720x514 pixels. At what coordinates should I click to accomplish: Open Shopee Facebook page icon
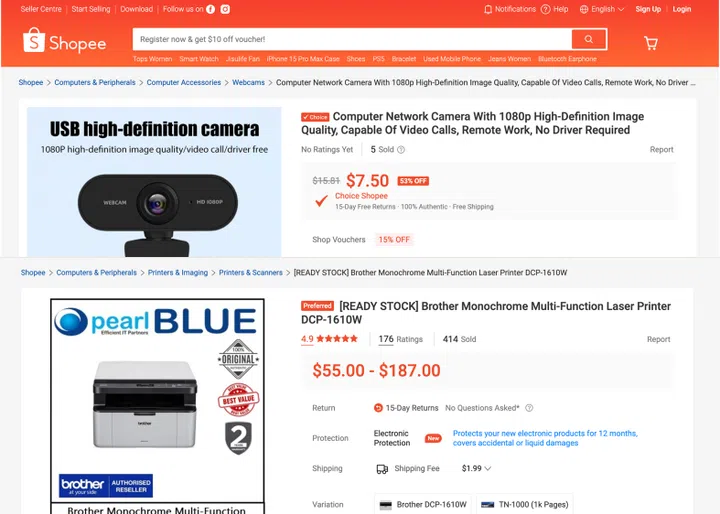(x=210, y=9)
